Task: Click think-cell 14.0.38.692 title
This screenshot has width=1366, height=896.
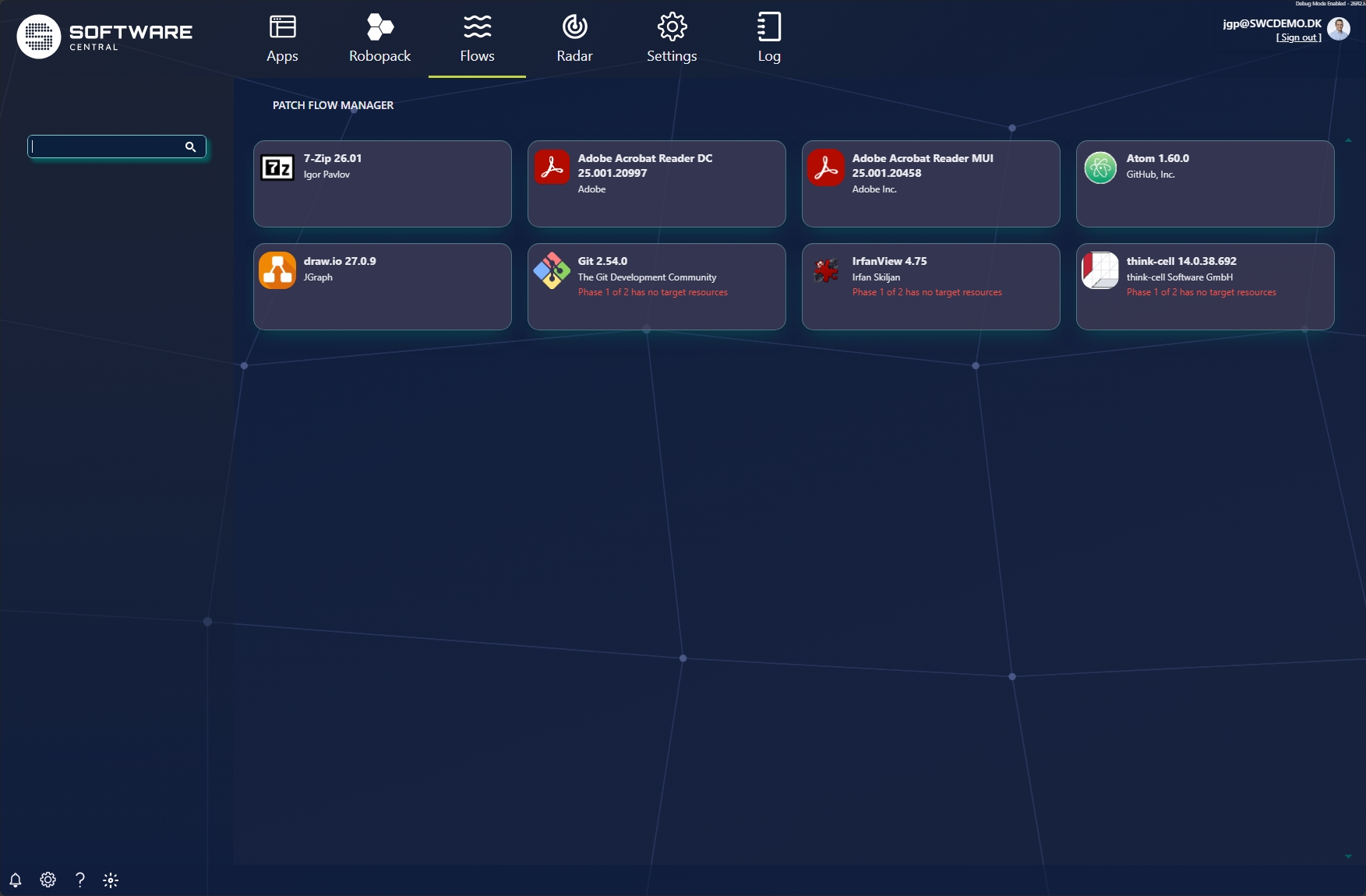Action: coord(1181,261)
